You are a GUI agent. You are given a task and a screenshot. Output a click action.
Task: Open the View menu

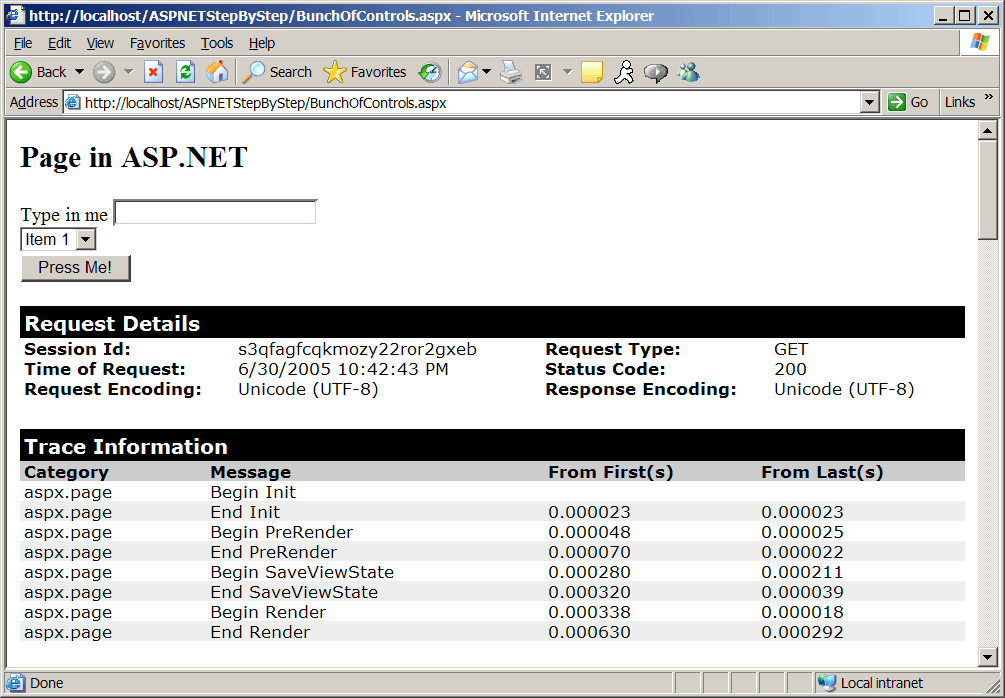[100, 43]
